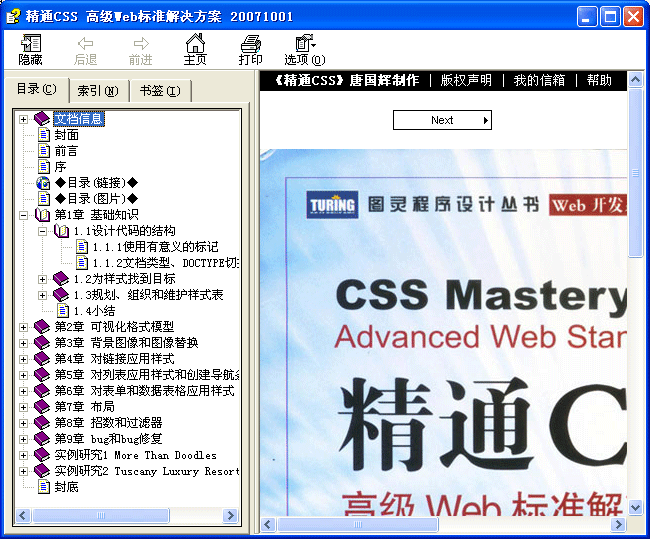Click the CSS Mastery book cover image
650x539 pixels.
coord(444,333)
